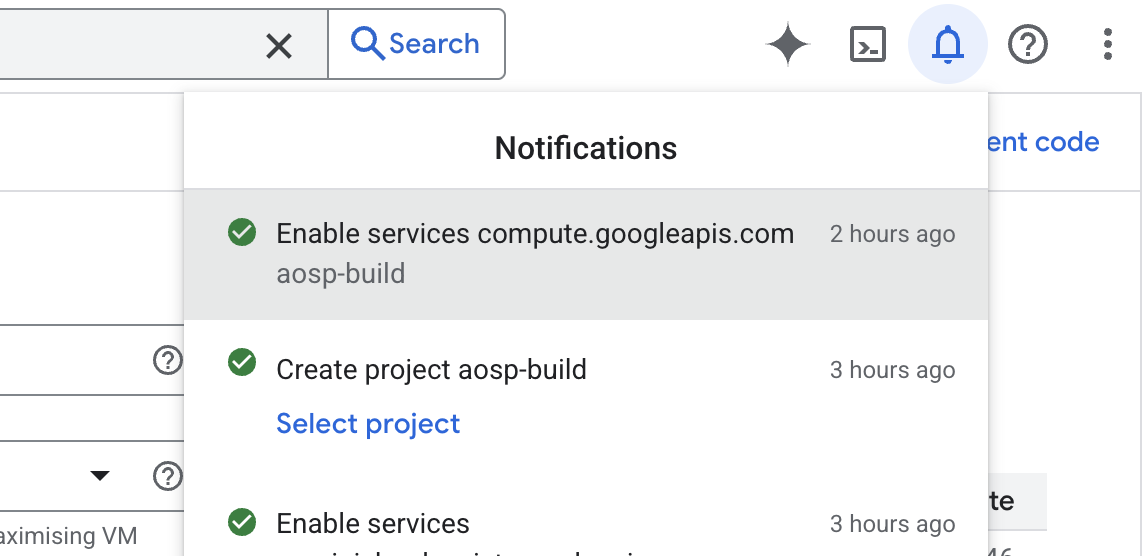Open the Create project aosp-build notification
Screen dimensions: 1142x556
[x=431, y=370]
